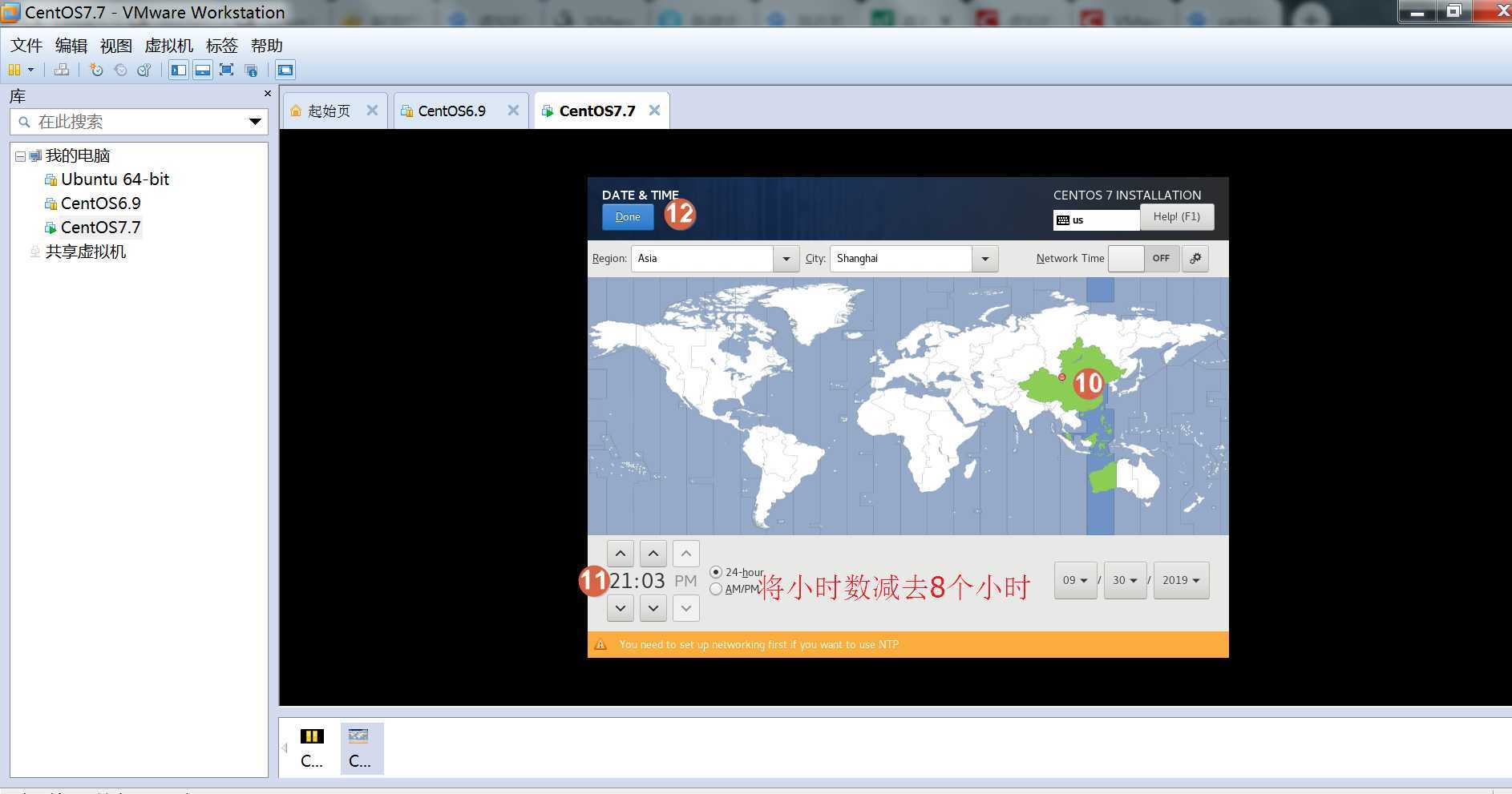Toggle the thumbnail bar view icon
1512x794 pixels.
click(203, 70)
